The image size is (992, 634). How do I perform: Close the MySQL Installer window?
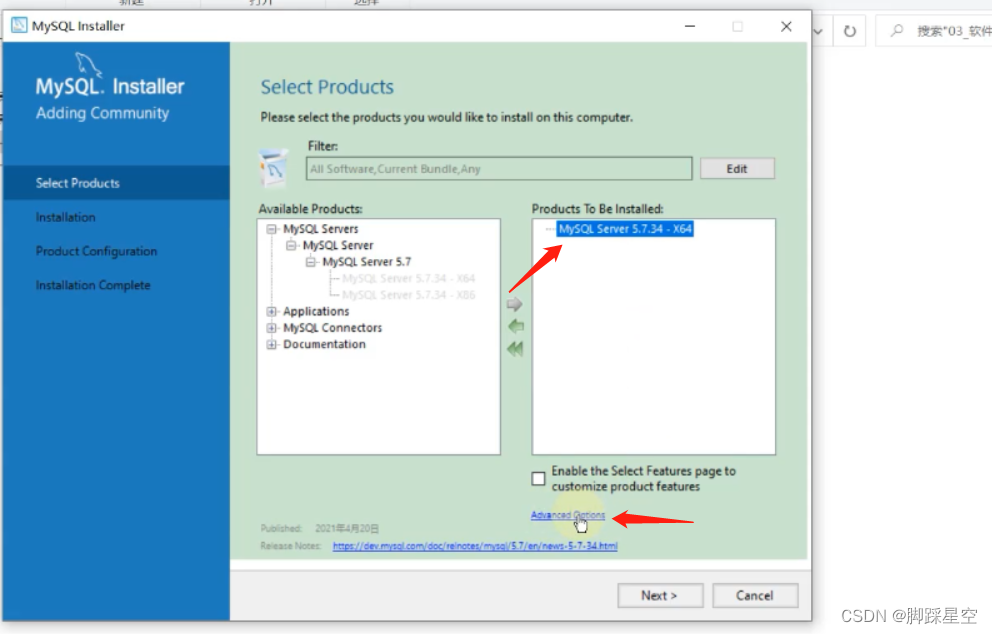(x=786, y=26)
